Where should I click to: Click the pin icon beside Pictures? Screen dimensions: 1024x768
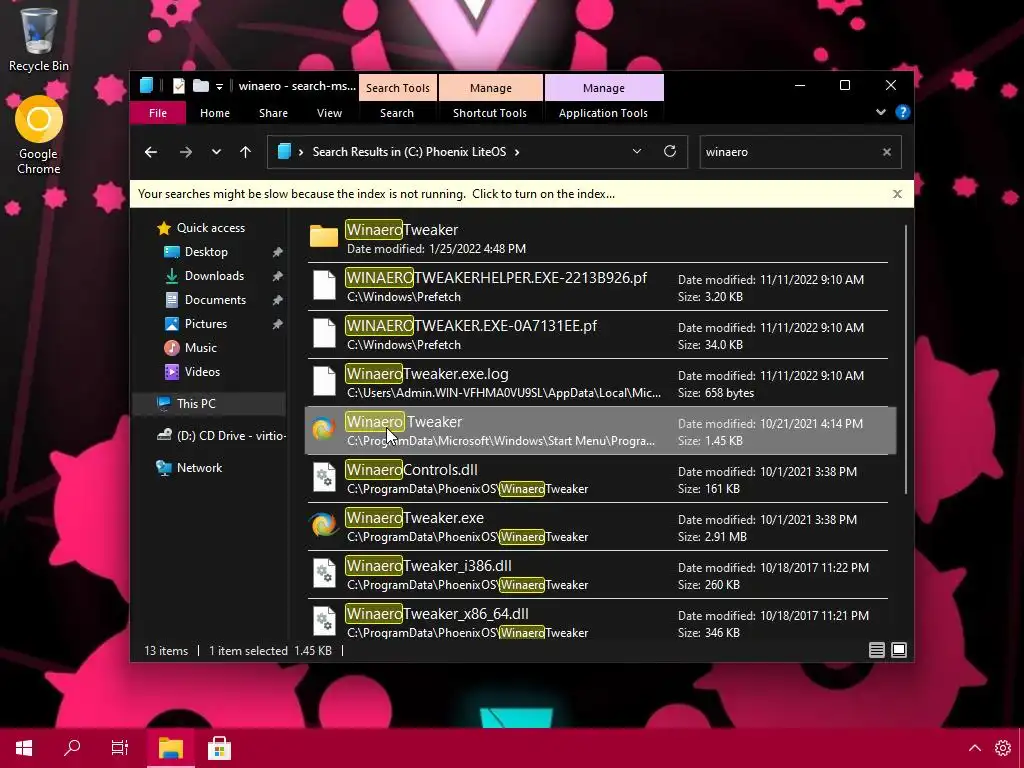coord(277,324)
